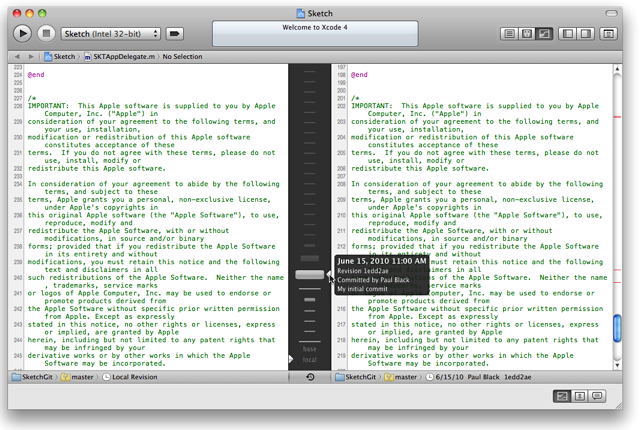Toggle the breakpoints button

tap(175, 34)
